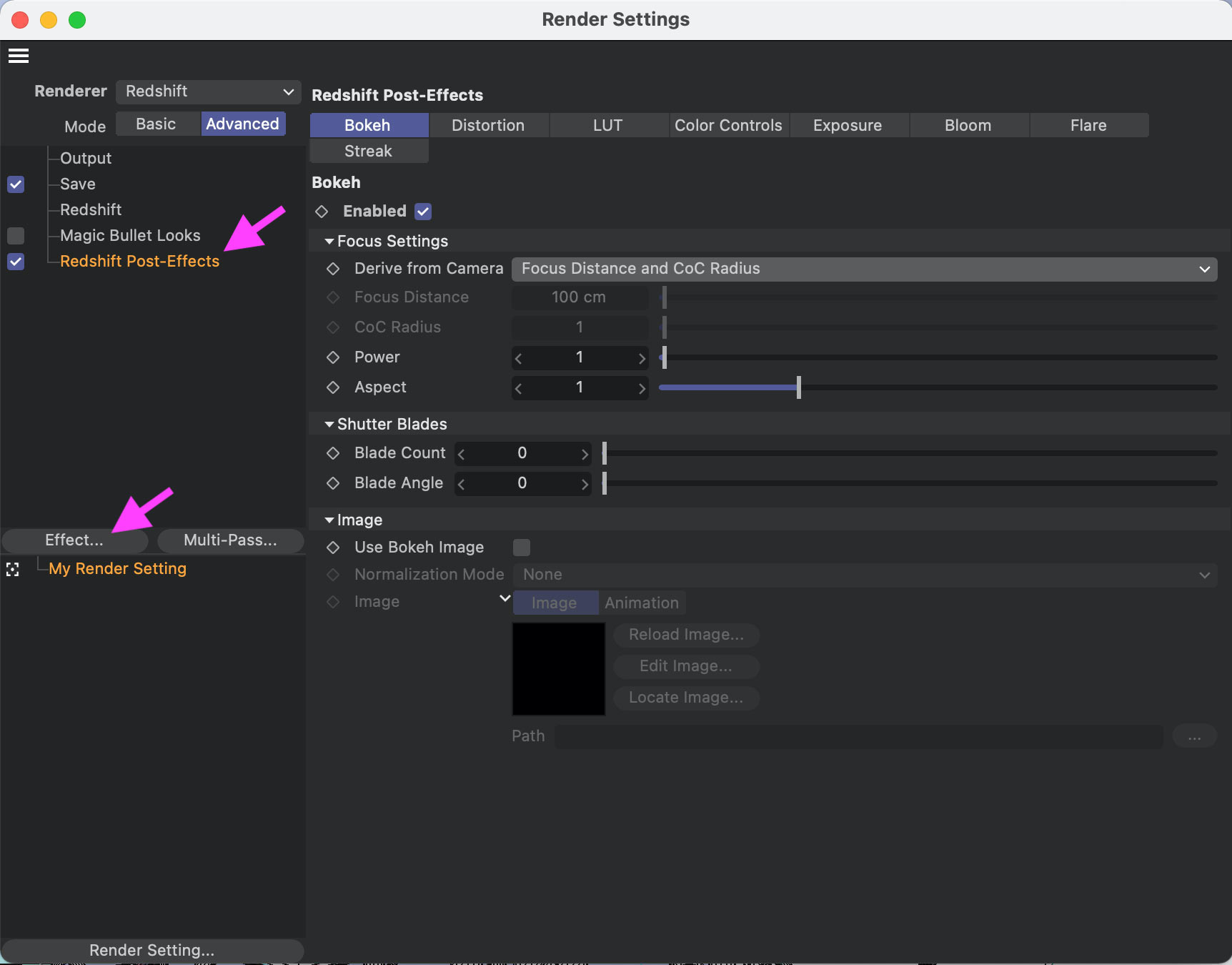Open the Color Controls tab

pos(729,125)
